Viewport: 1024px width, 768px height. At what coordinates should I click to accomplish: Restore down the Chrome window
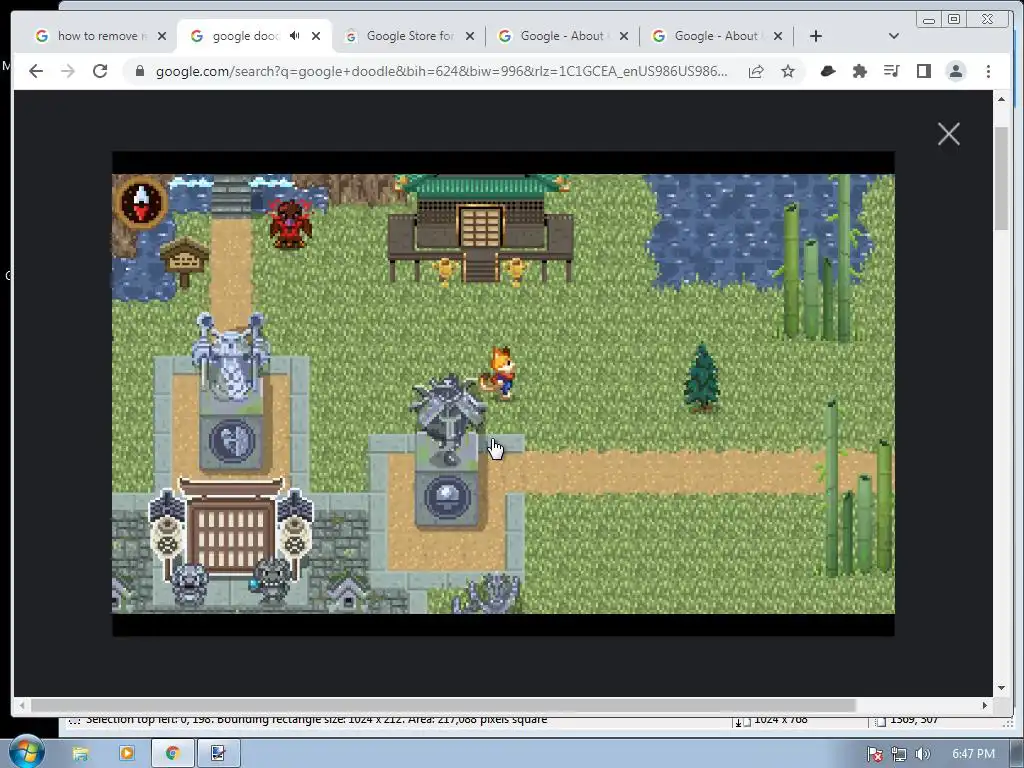click(x=954, y=20)
